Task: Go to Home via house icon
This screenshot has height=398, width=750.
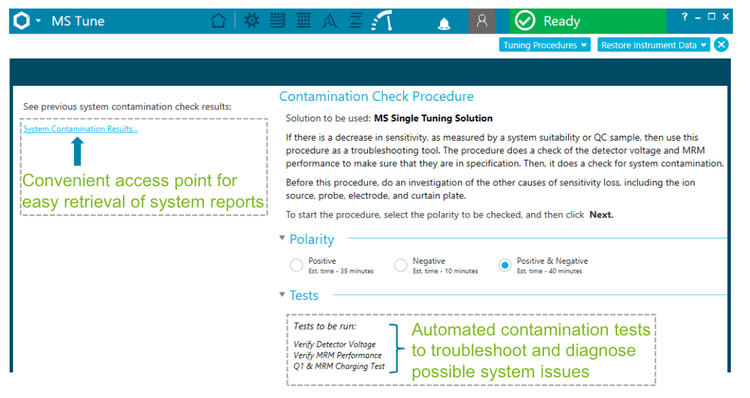Action: point(219,21)
